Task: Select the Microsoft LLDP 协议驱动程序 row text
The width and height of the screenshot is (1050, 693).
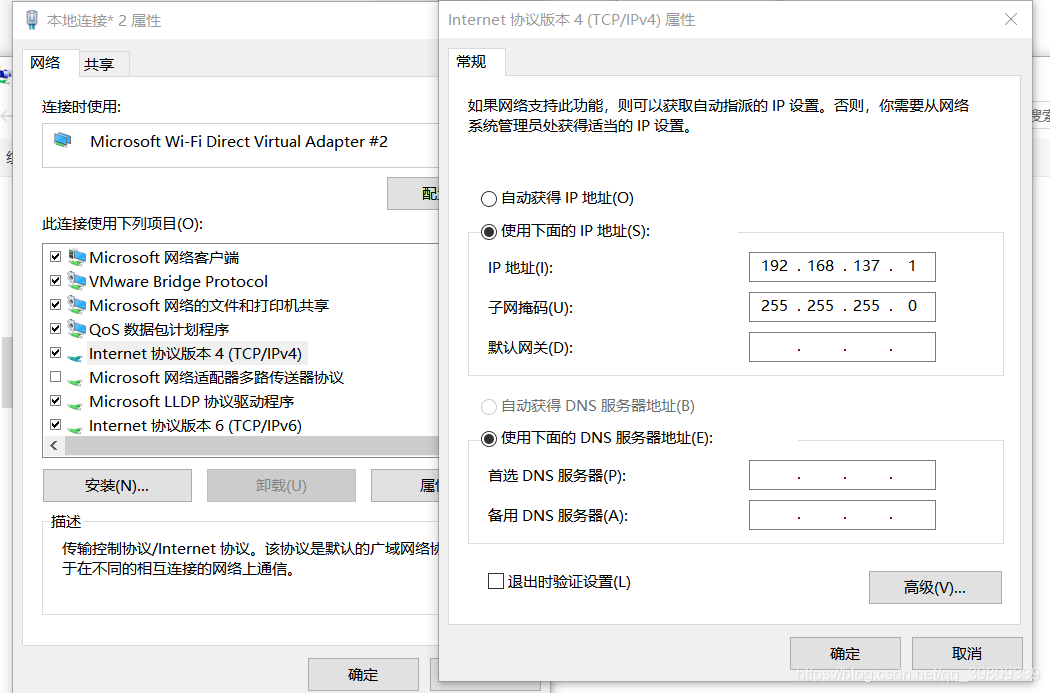Action: click(192, 402)
